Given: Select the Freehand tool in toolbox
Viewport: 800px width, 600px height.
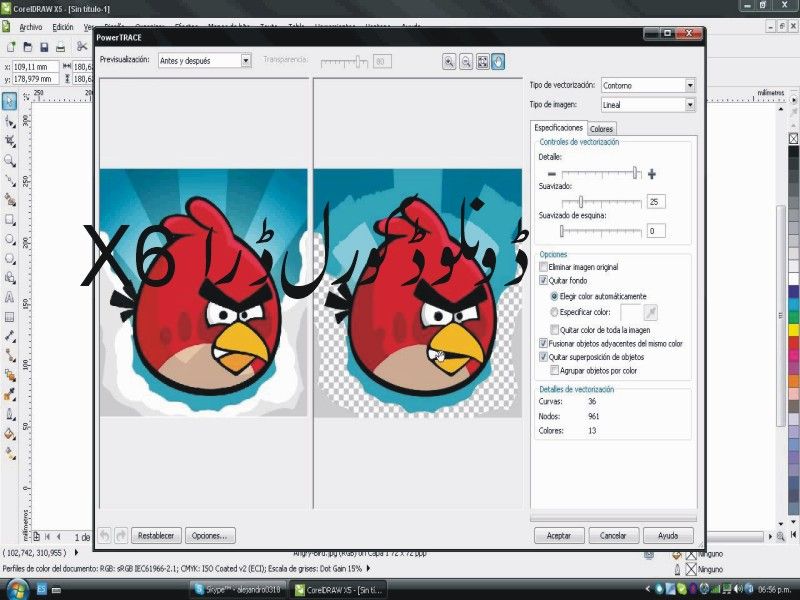Looking at the screenshot, I should click(10, 180).
